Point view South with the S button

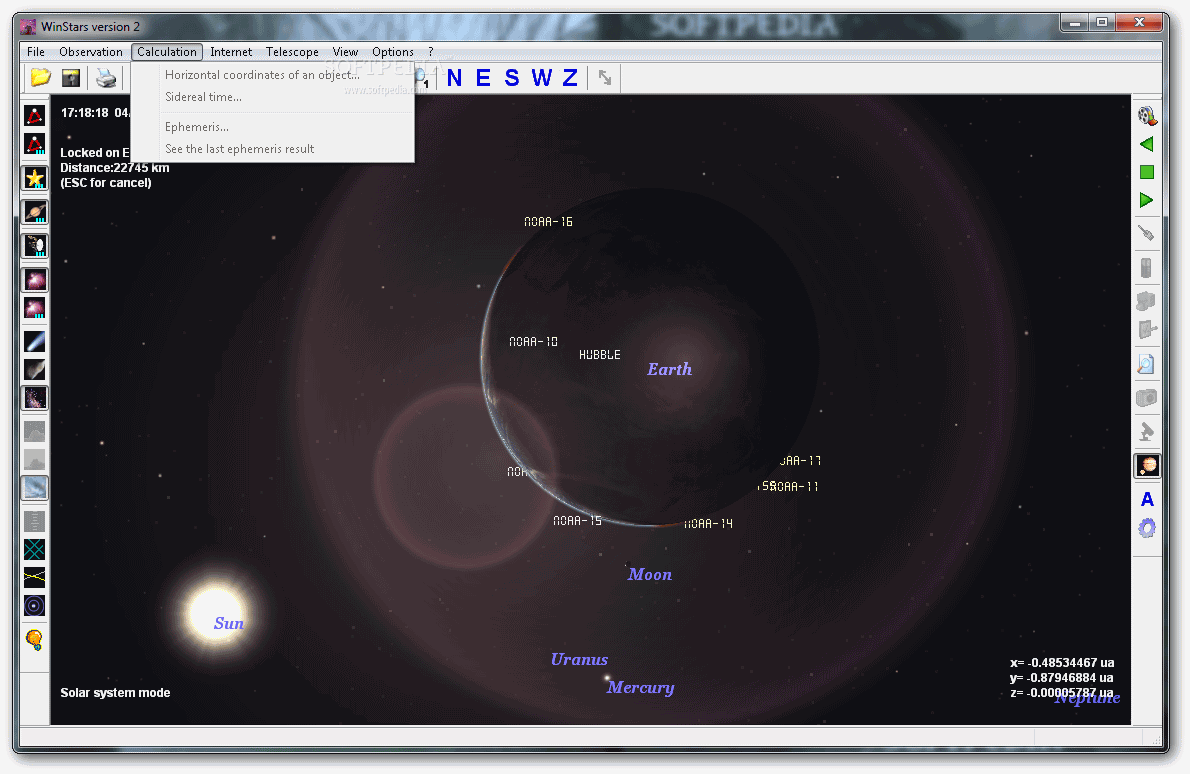[512, 77]
